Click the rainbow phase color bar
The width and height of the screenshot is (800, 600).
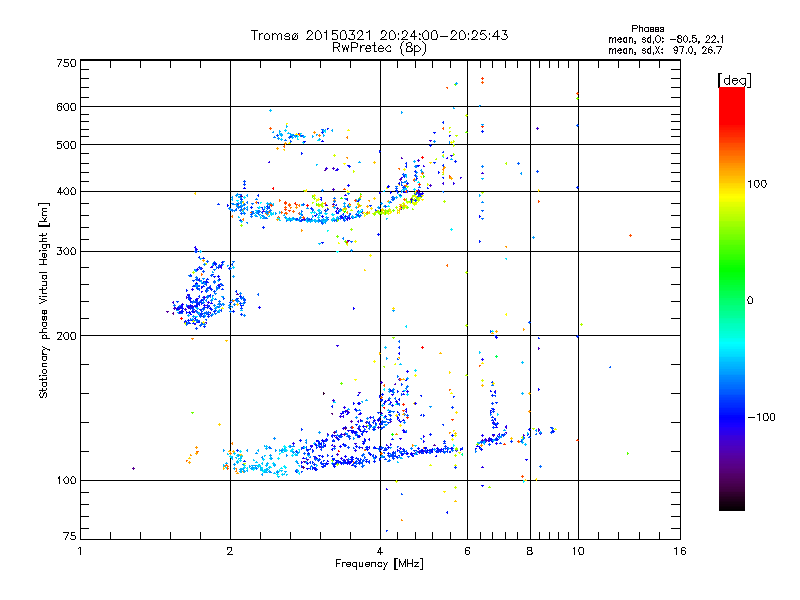click(x=732, y=299)
